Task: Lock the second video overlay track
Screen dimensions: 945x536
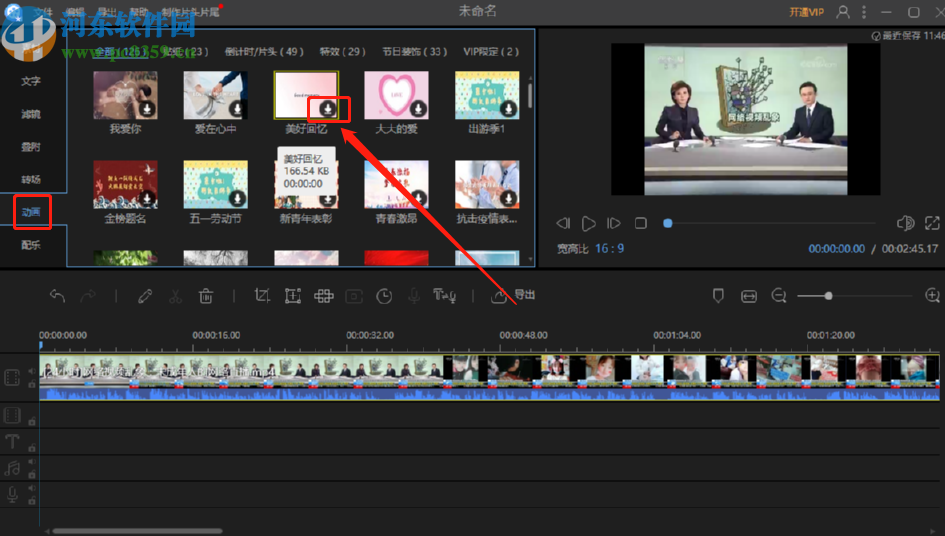Action: pos(31,421)
